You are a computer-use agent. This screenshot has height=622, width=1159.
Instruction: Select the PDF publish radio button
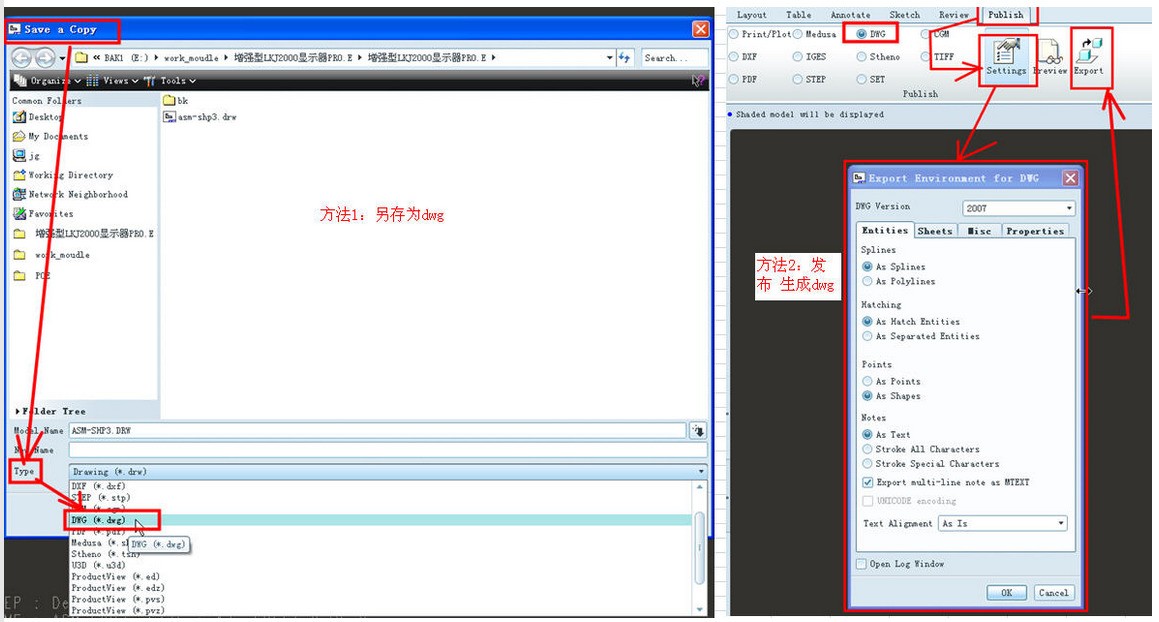[733, 79]
